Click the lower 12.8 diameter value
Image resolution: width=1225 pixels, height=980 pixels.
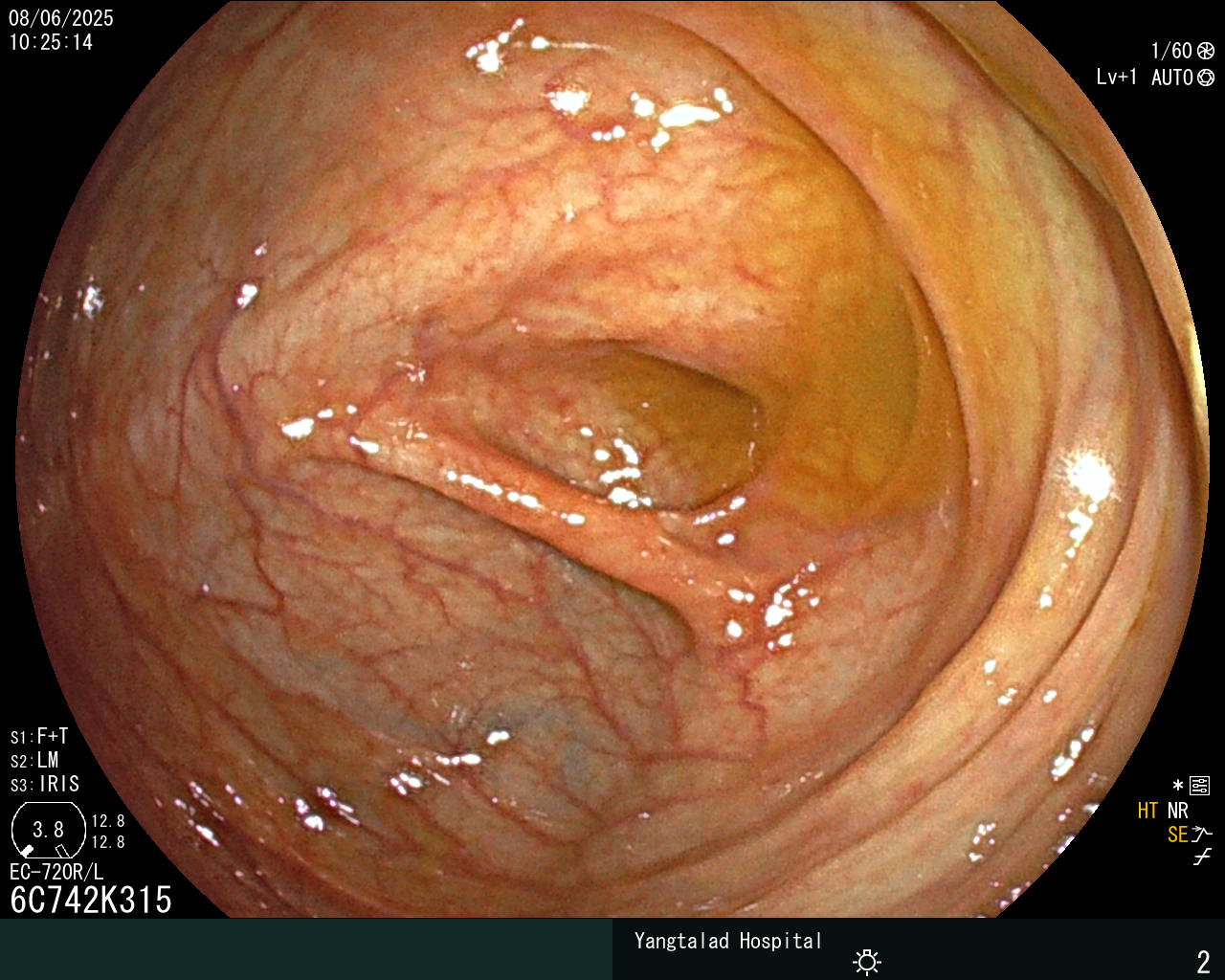tap(108, 842)
